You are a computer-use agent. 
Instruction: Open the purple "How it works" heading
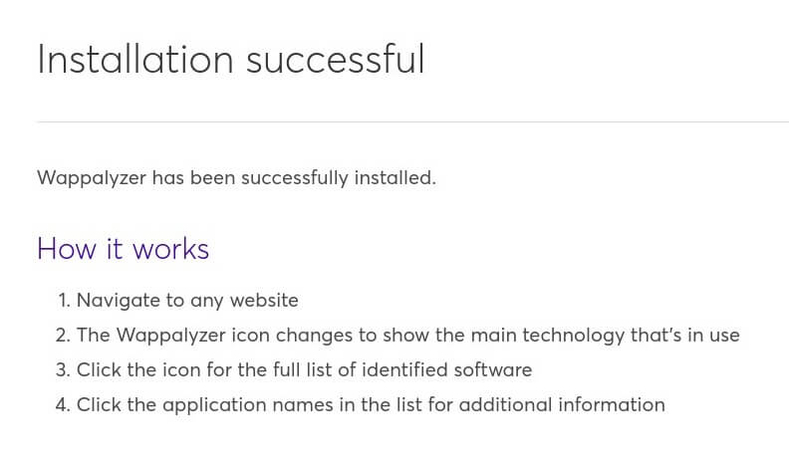[123, 249]
